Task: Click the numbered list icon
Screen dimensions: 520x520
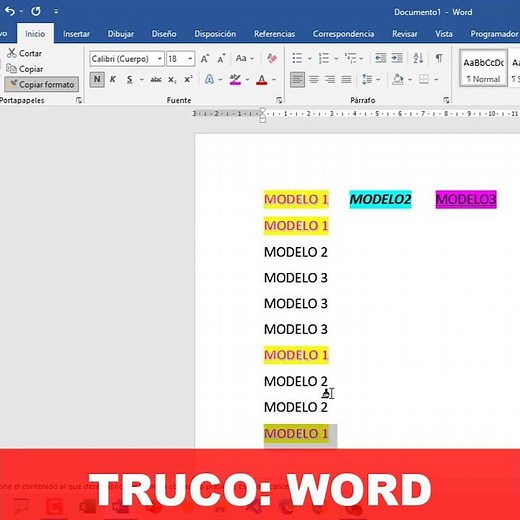Action: tap(324, 58)
